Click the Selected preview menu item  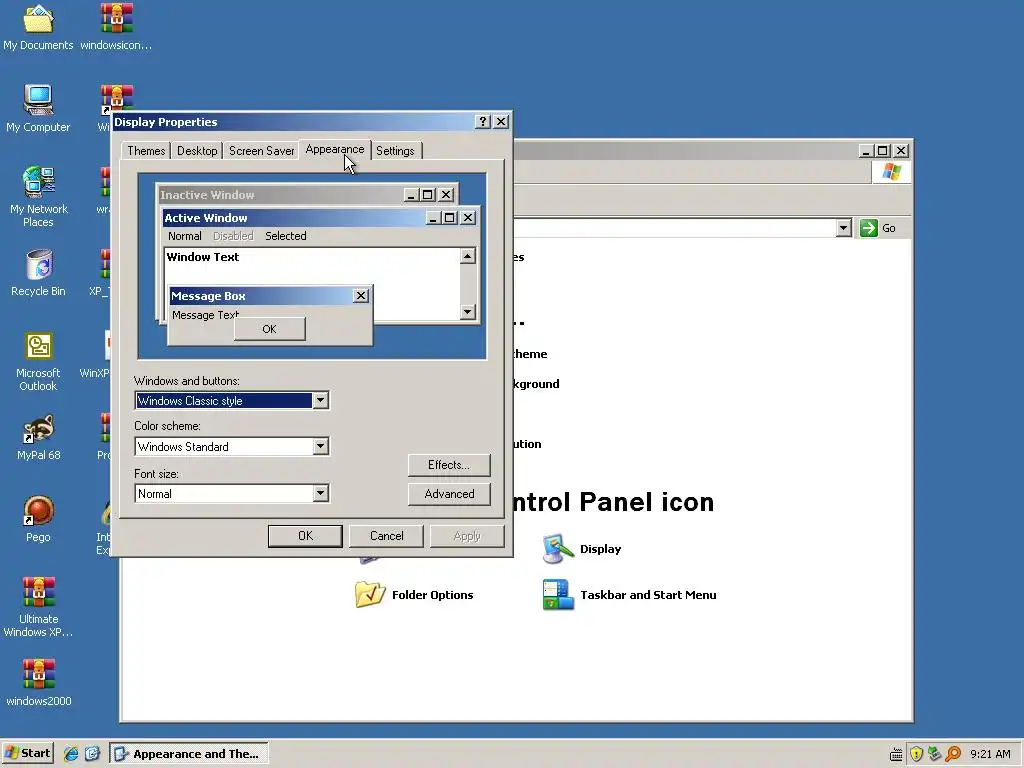pyautogui.click(x=285, y=236)
